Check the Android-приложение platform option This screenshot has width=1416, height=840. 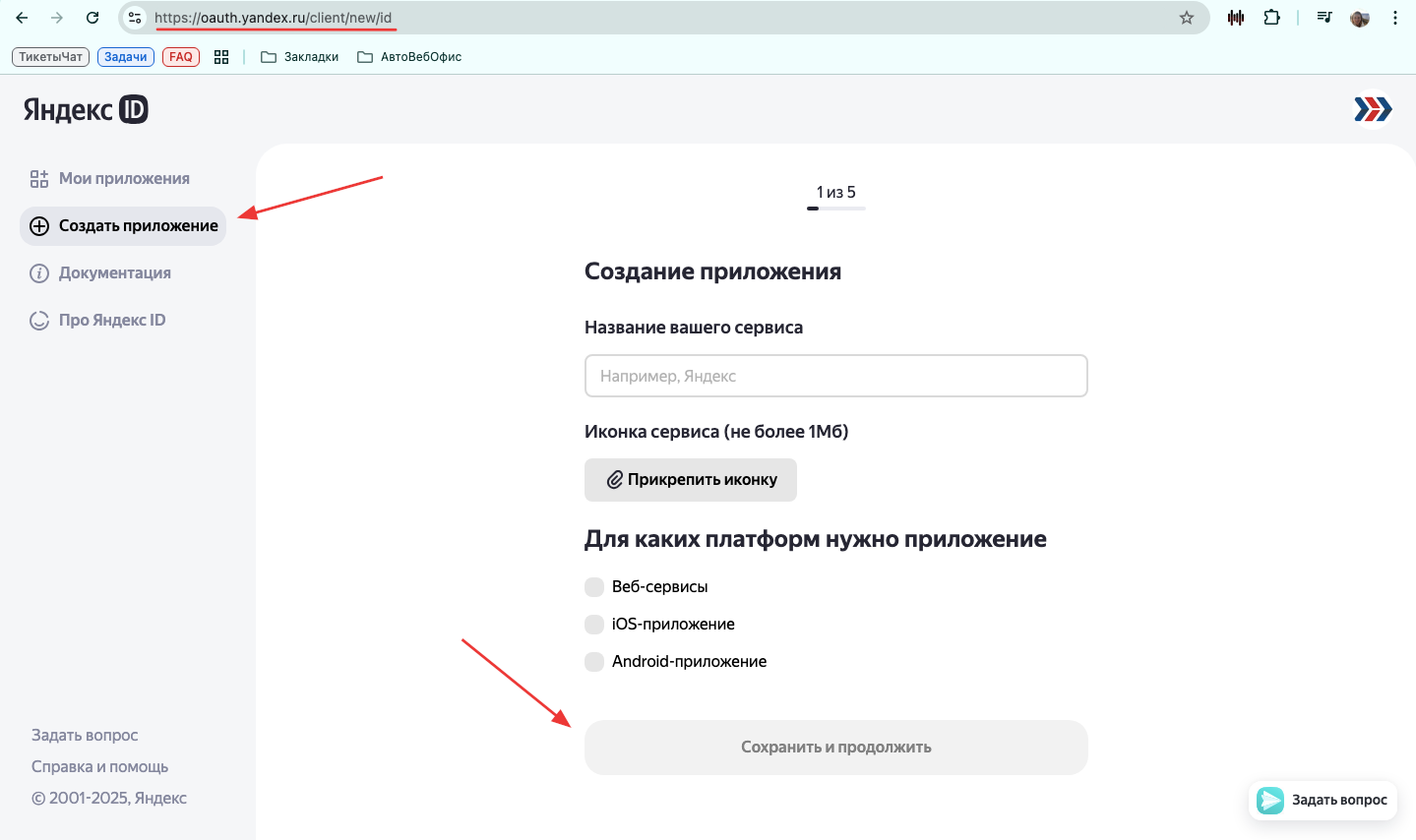[x=594, y=662]
